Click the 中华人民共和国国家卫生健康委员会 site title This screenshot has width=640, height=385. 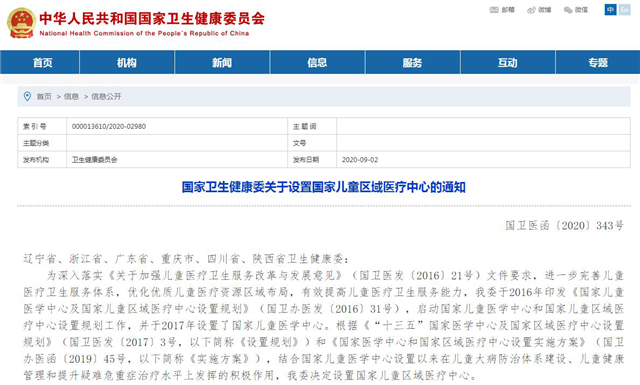[152, 18]
